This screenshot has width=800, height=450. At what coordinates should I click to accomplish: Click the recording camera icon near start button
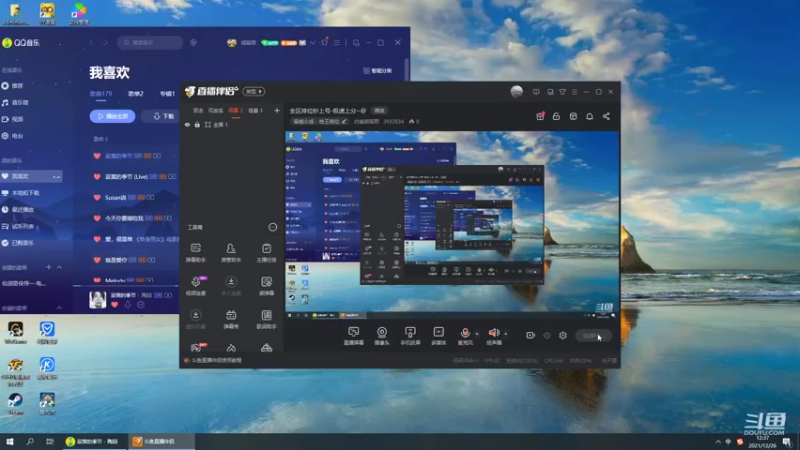pos(531,335)
